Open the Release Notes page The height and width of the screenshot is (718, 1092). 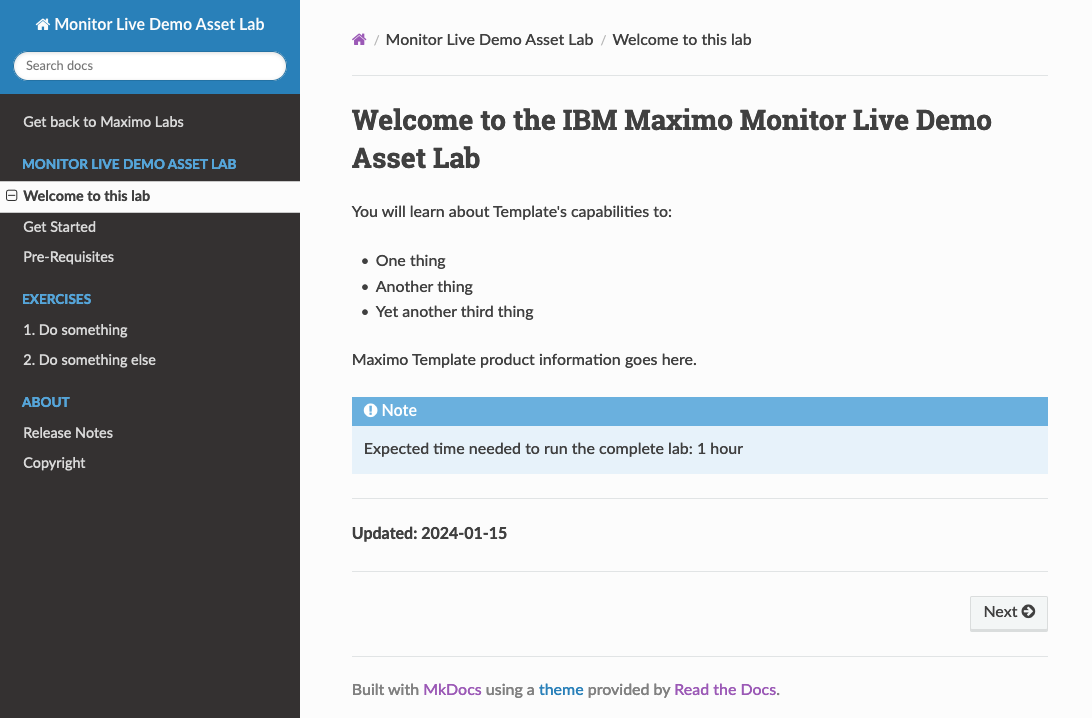point(68,433)
